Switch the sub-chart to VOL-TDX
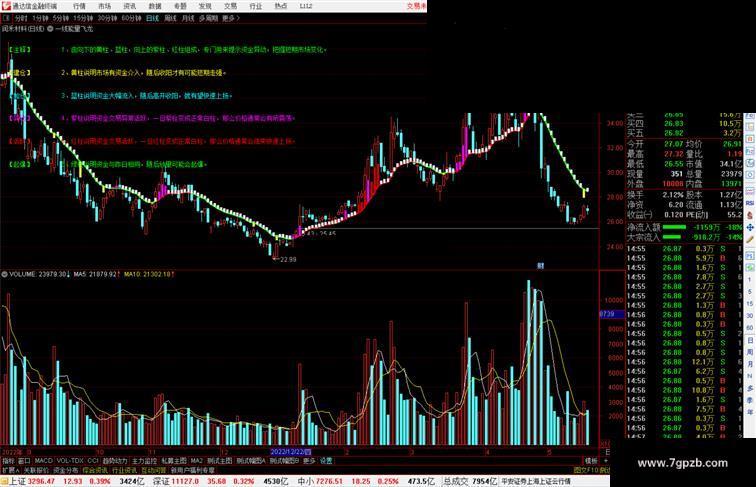 (x=70, y=461)
